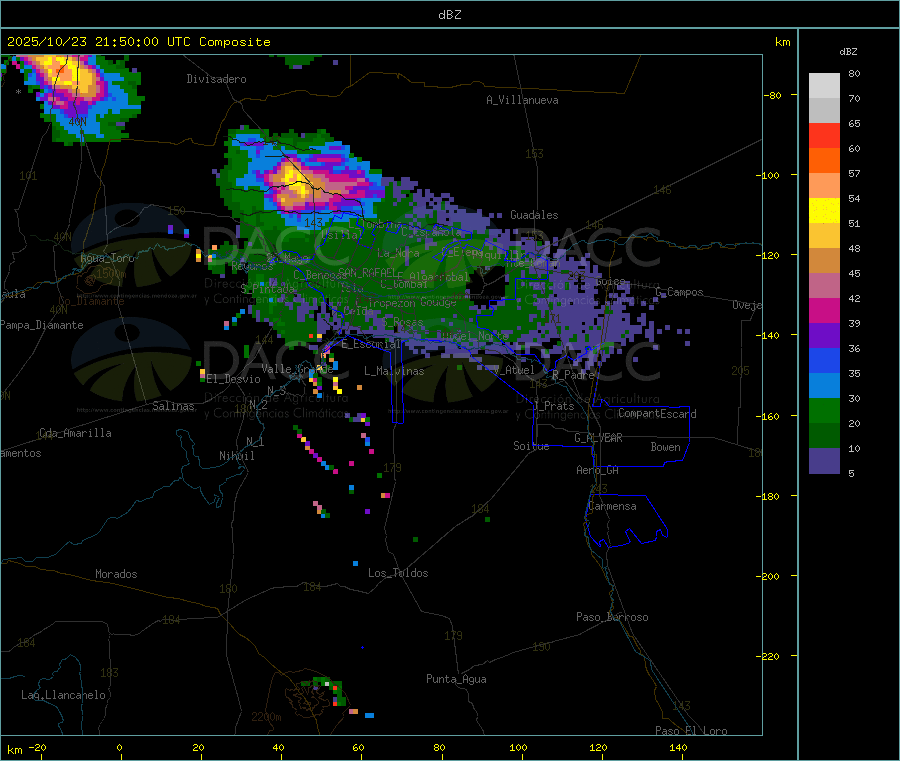Select the 'G_ALVEAR' location label
900x761 pixels.
coord(598,438)
